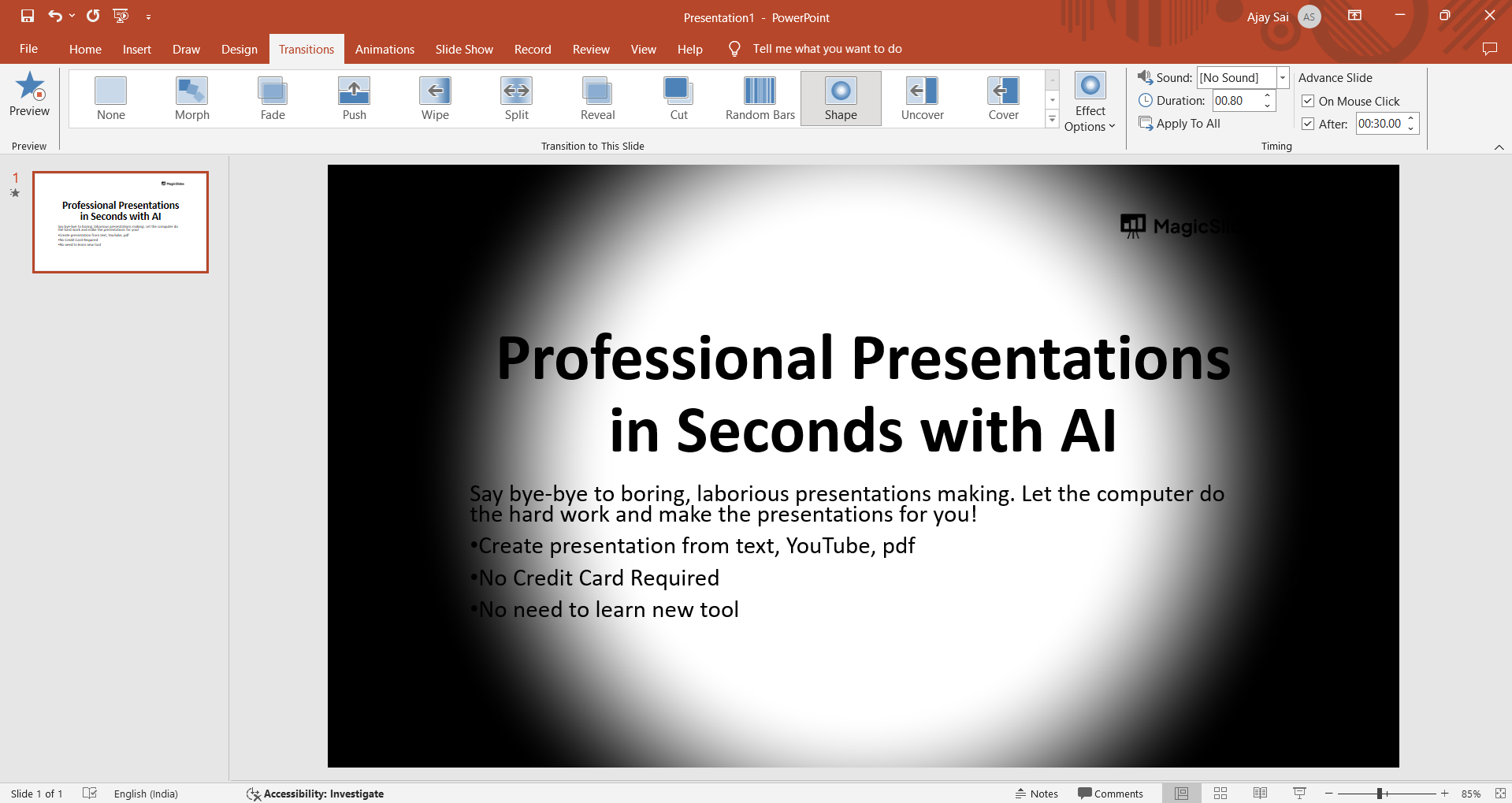Apply the Morph transition
Image resolution: width=1512 pixels, height=803 pixels.
[x=192, y=99]
